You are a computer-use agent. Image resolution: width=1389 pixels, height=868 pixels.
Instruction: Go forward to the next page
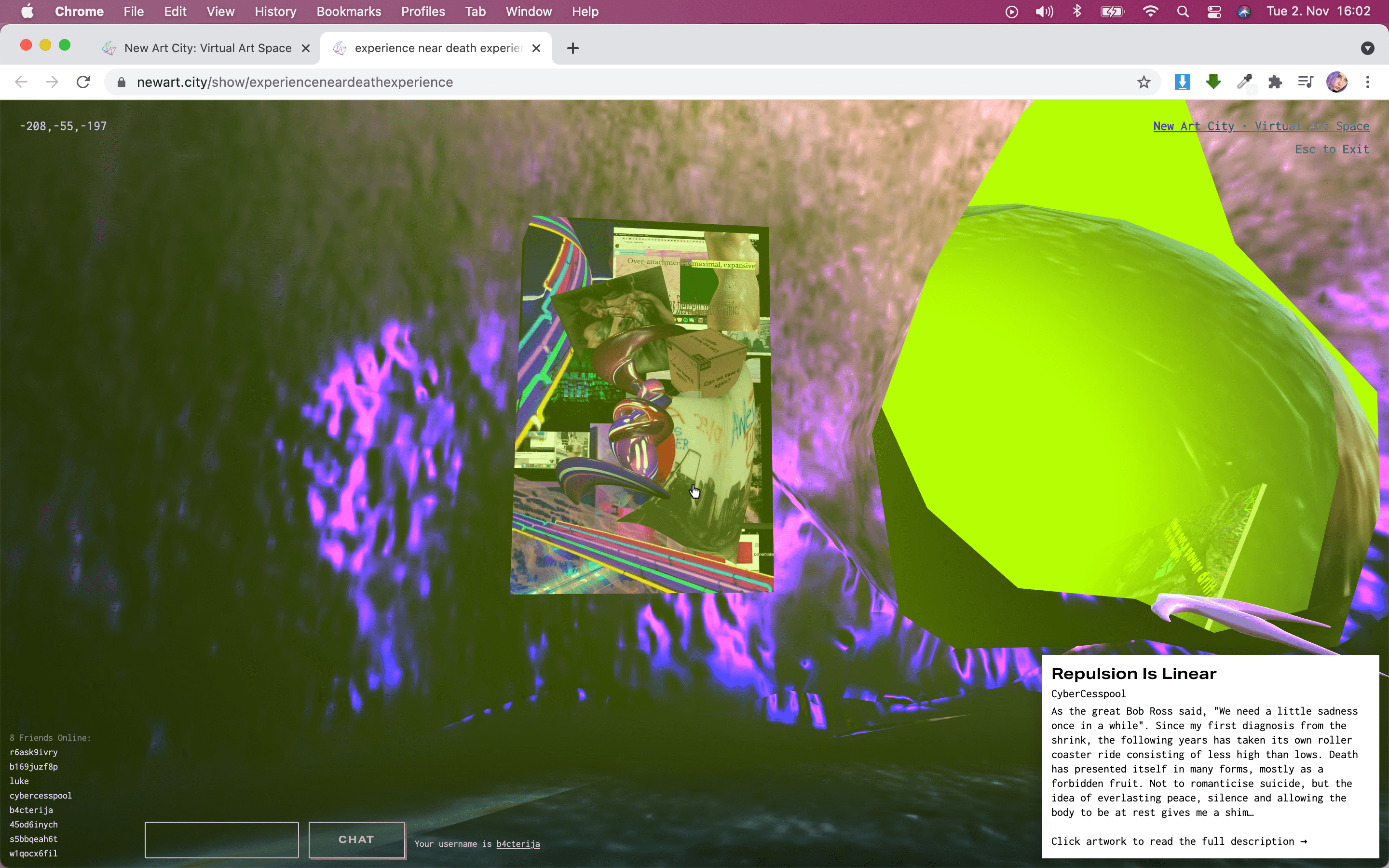point(52,82)
